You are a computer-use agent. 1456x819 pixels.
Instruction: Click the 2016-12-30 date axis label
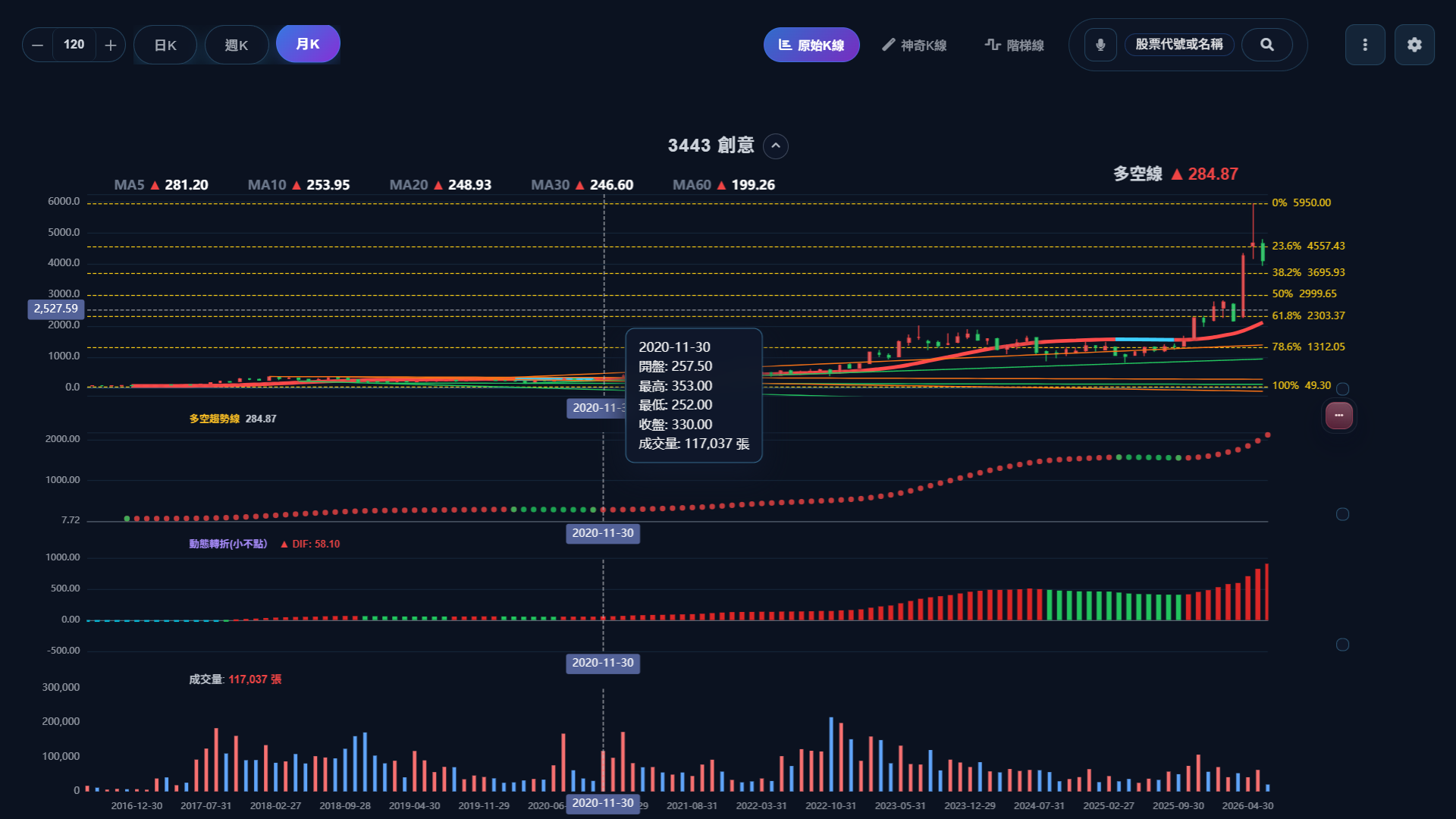click(136, 805)
